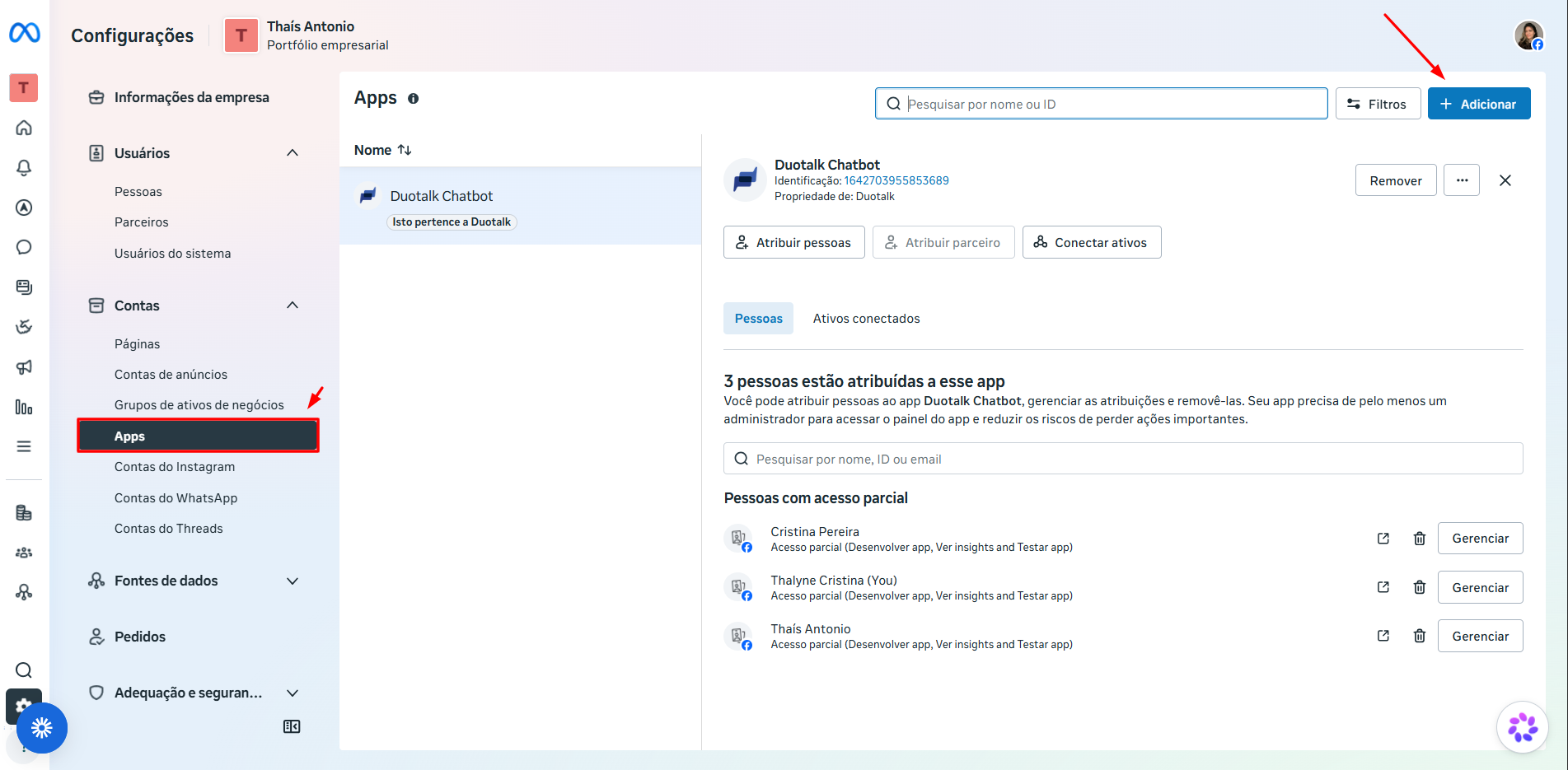Collapse the Contas section
Screen dimensions: 1568x770
pos(293,306)
